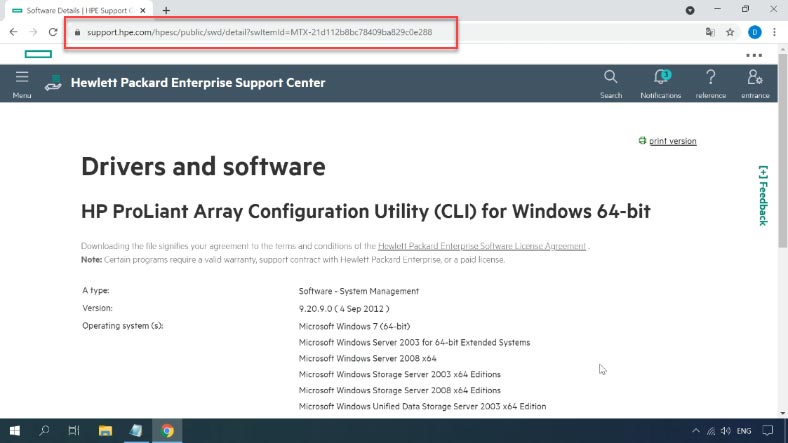
Task: Go back with the browser back arrow
Action: click(x=14, y=32)
